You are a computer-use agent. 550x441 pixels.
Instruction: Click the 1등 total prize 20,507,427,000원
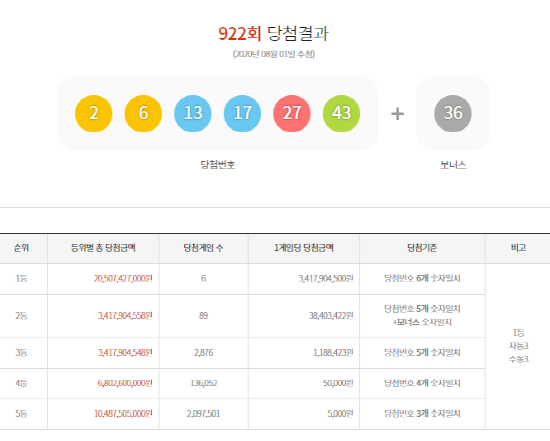click(x=123, y=279)
